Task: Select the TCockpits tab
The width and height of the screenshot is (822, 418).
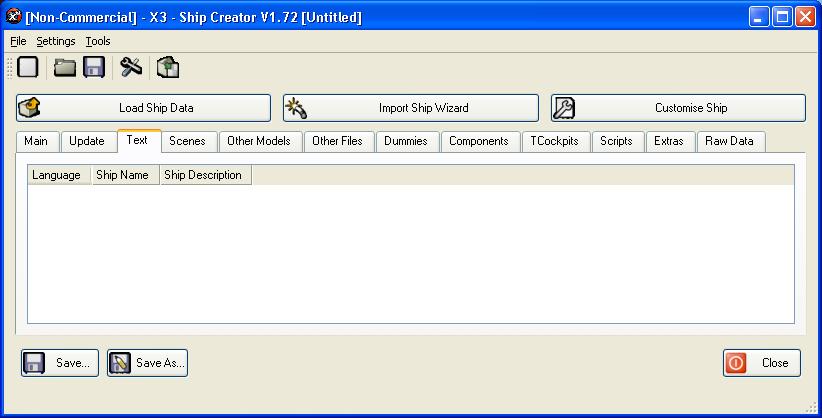Action: 554,142
